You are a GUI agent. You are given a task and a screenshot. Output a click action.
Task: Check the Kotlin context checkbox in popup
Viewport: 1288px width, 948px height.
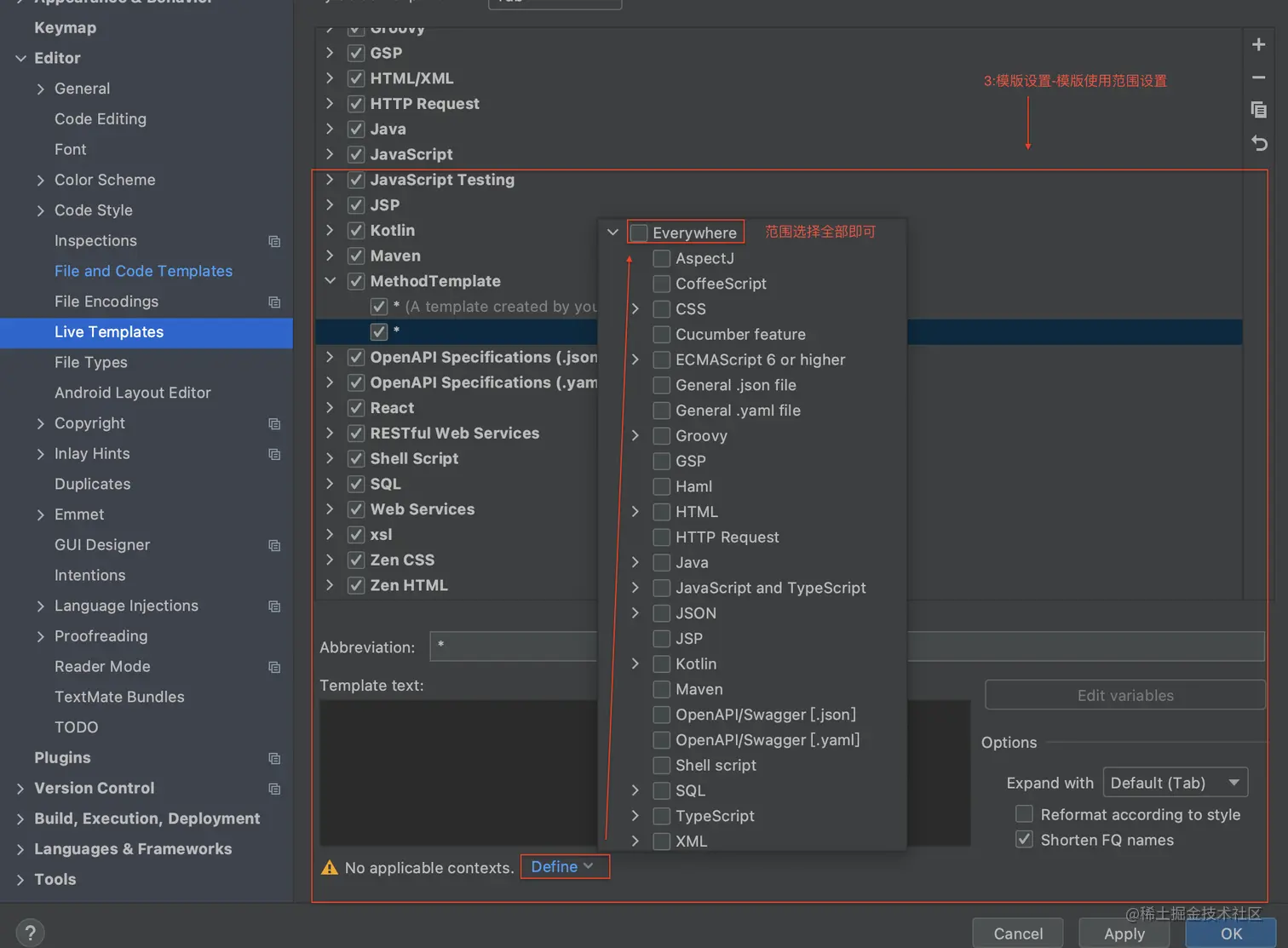tap(661, 664)
